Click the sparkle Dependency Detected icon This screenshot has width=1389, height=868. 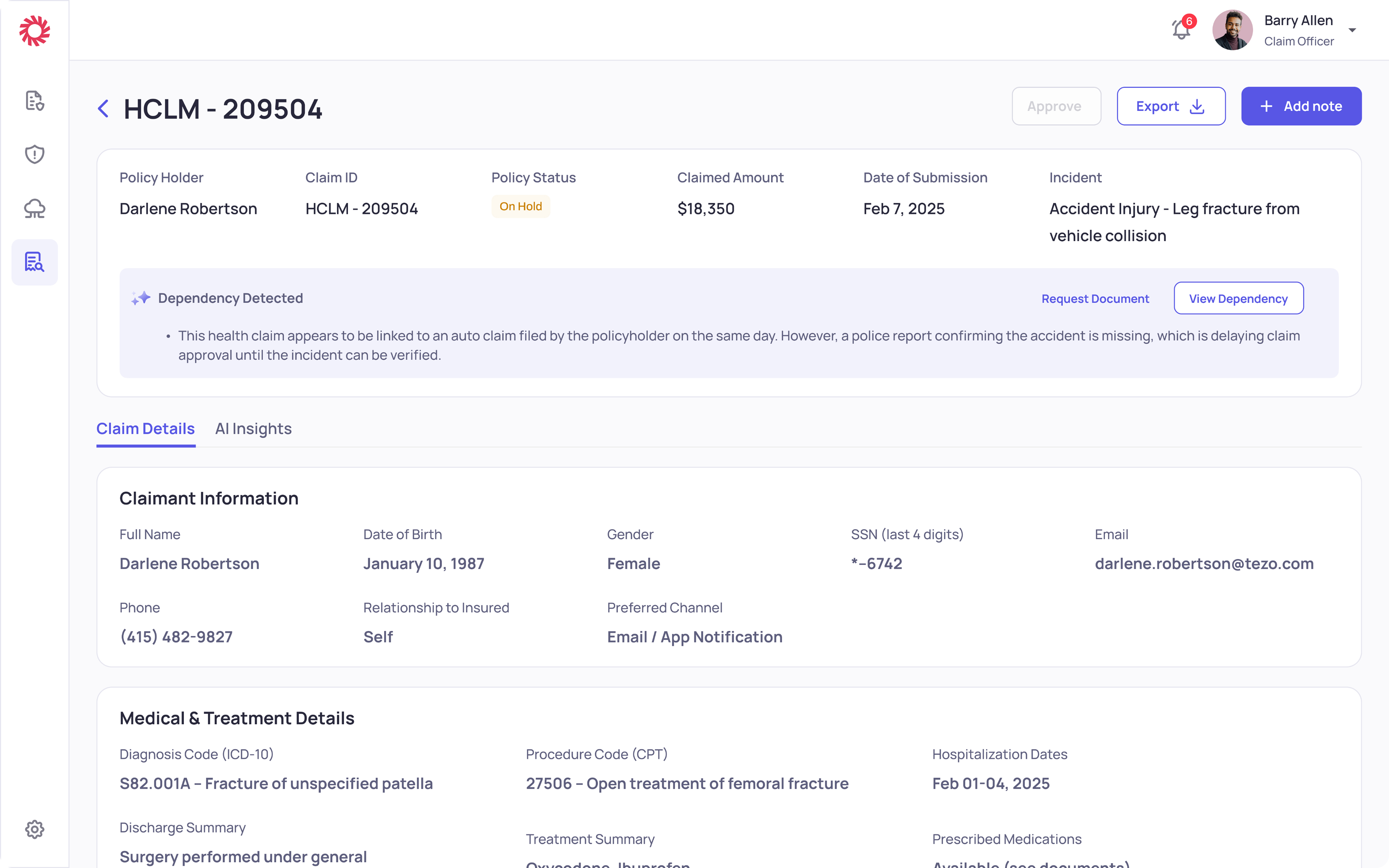pos(141,298)
